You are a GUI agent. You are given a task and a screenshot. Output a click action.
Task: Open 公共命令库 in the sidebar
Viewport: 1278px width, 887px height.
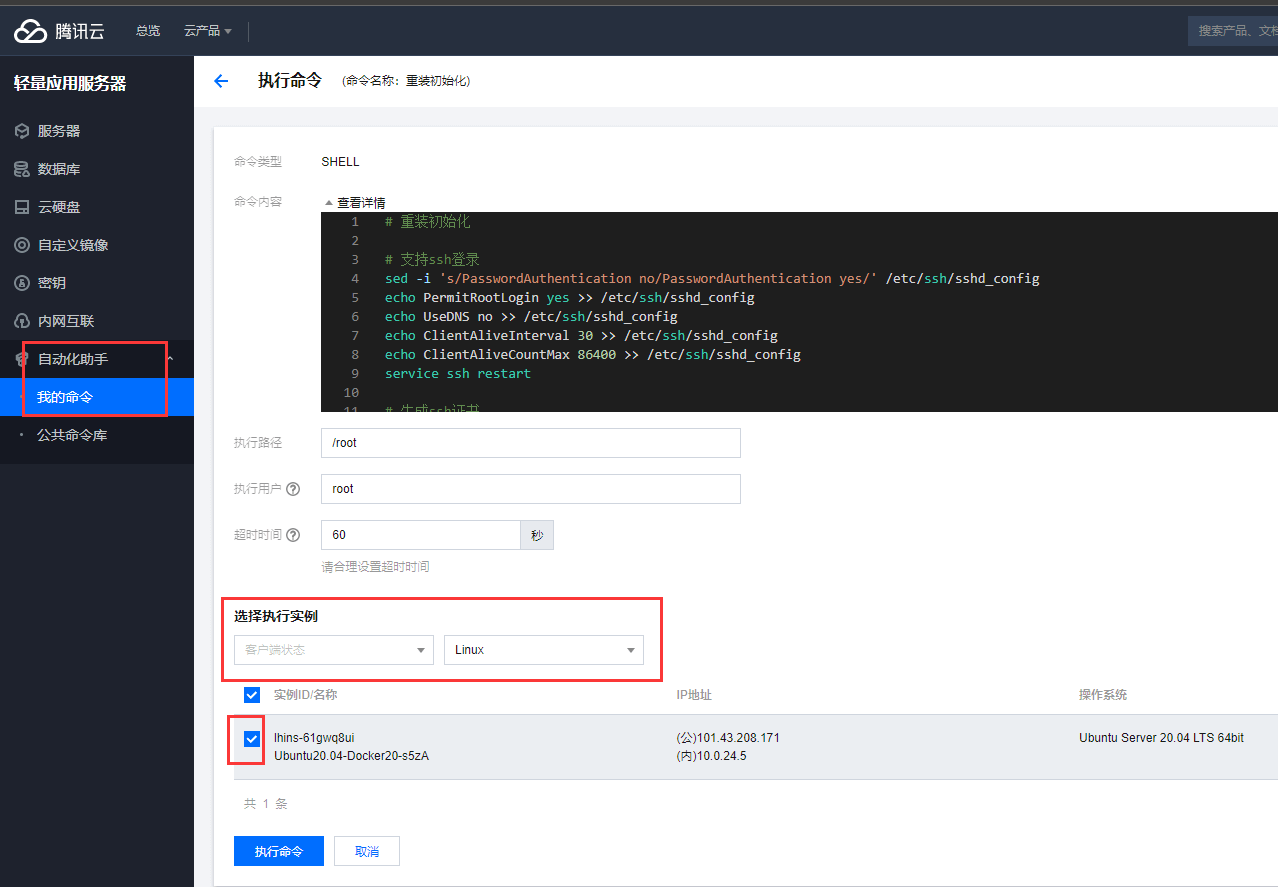[72, 435]
